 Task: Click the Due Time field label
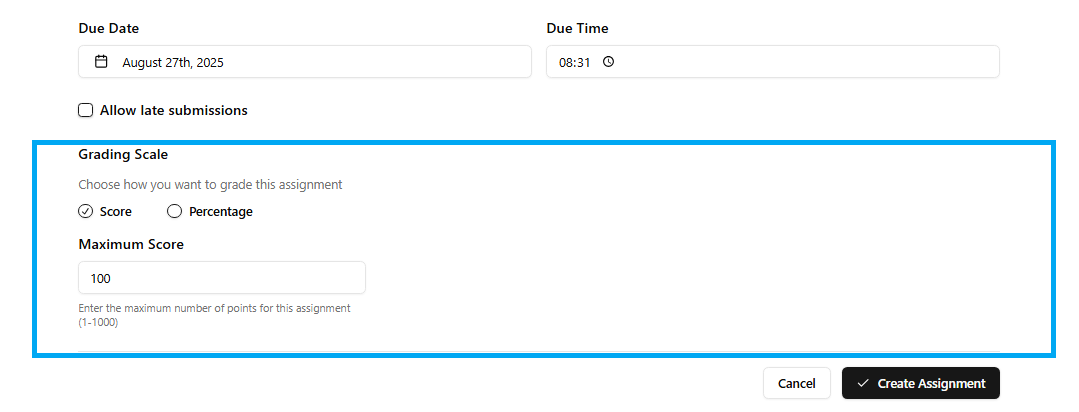click(577, 28)
